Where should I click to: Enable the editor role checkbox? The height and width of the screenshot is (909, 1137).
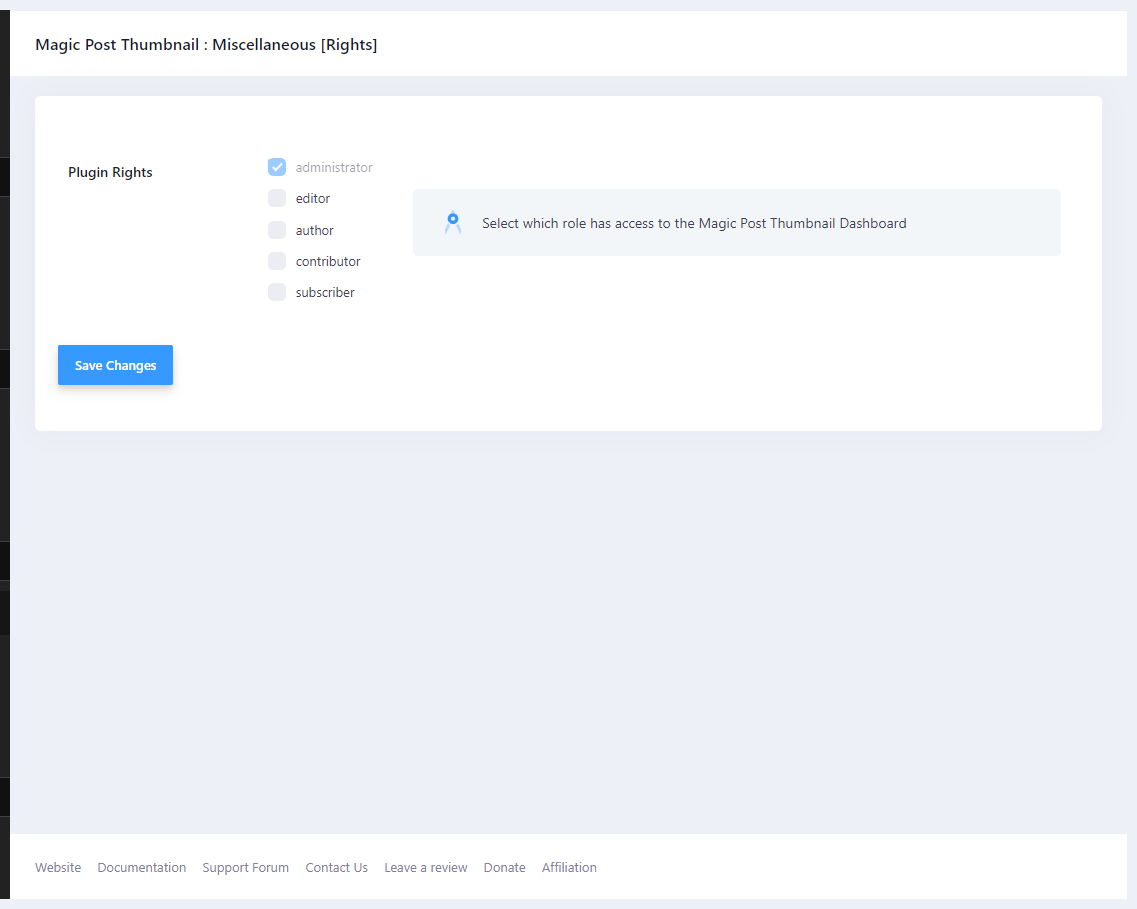click(277, 199)
